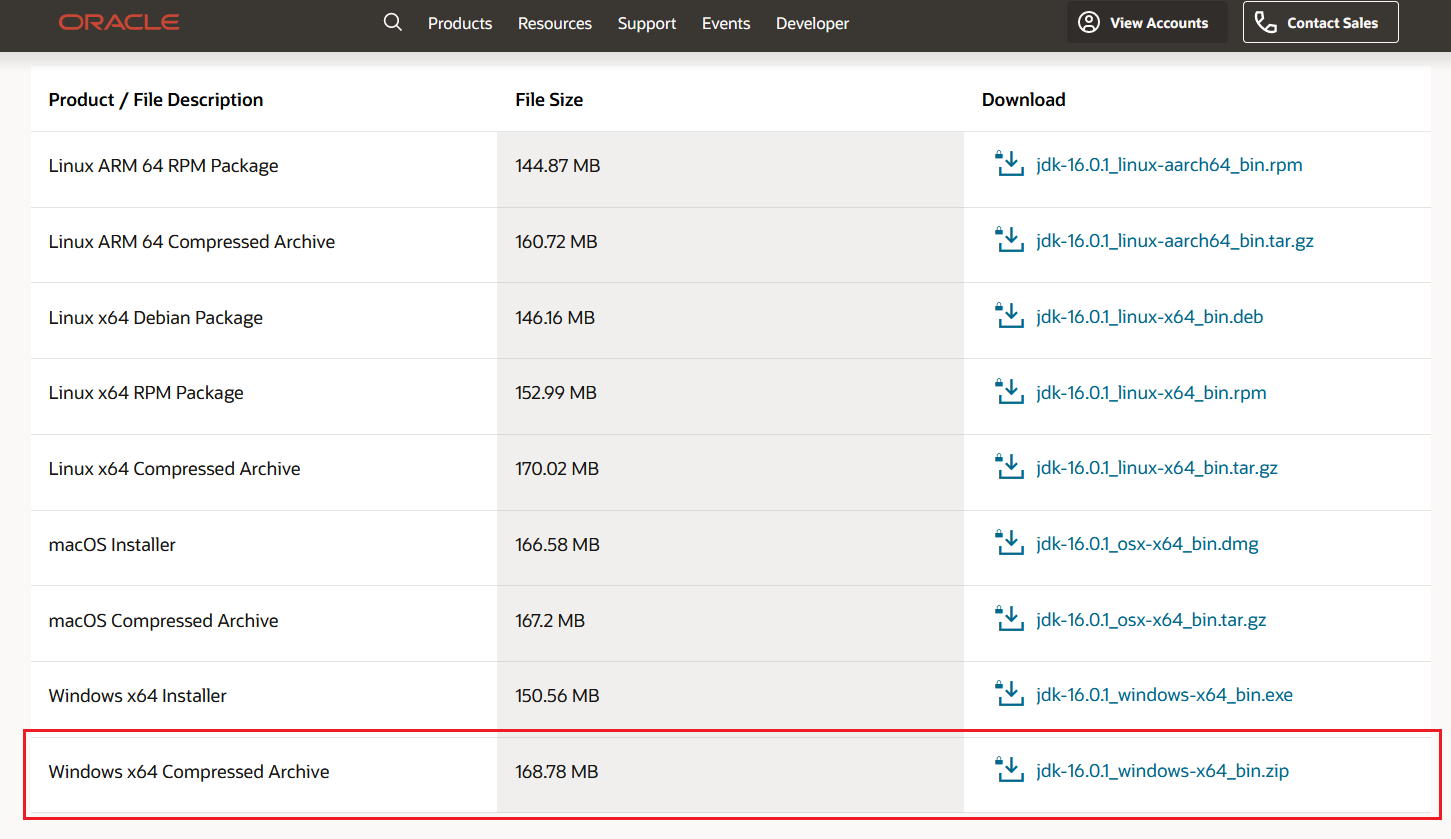Open the search magnifier icon
Viewport: 1451px width, 839px height.
(393, 22)
